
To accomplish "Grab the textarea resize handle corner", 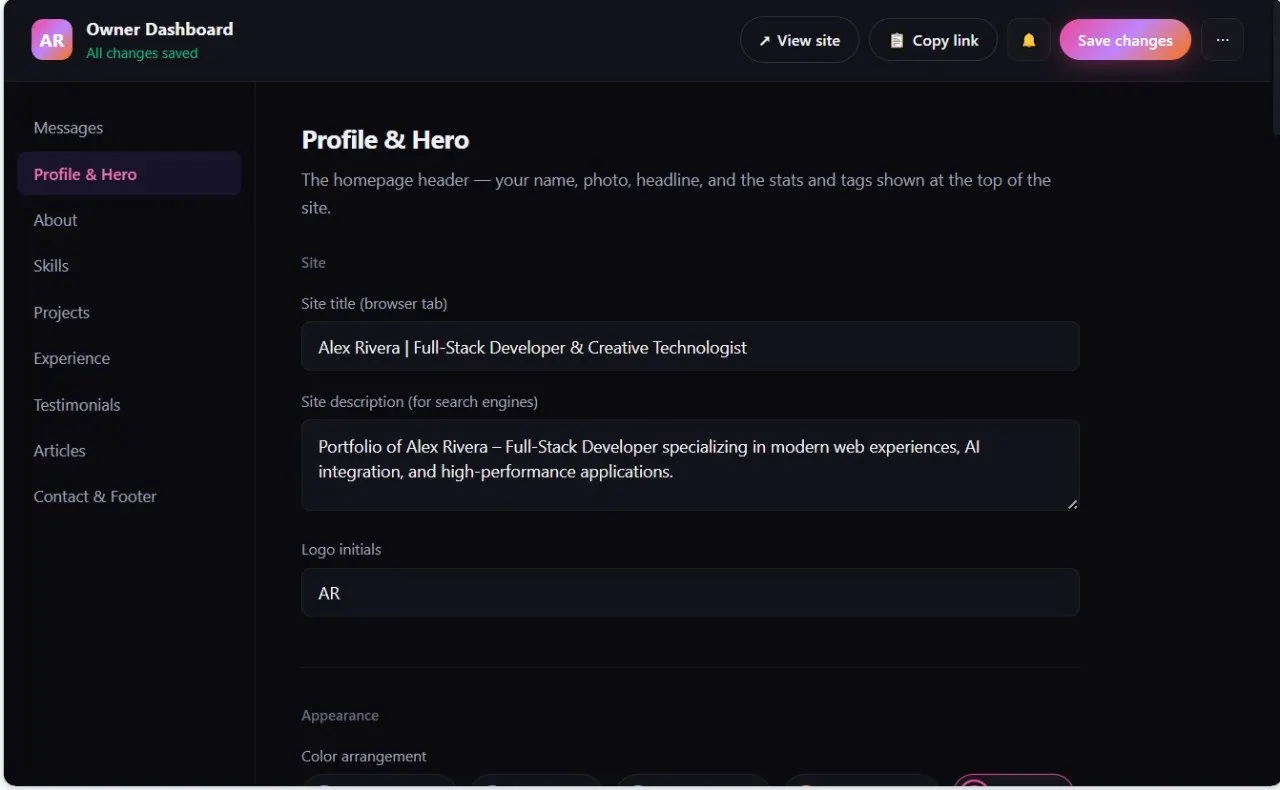I will click(x=1072, y=504).
